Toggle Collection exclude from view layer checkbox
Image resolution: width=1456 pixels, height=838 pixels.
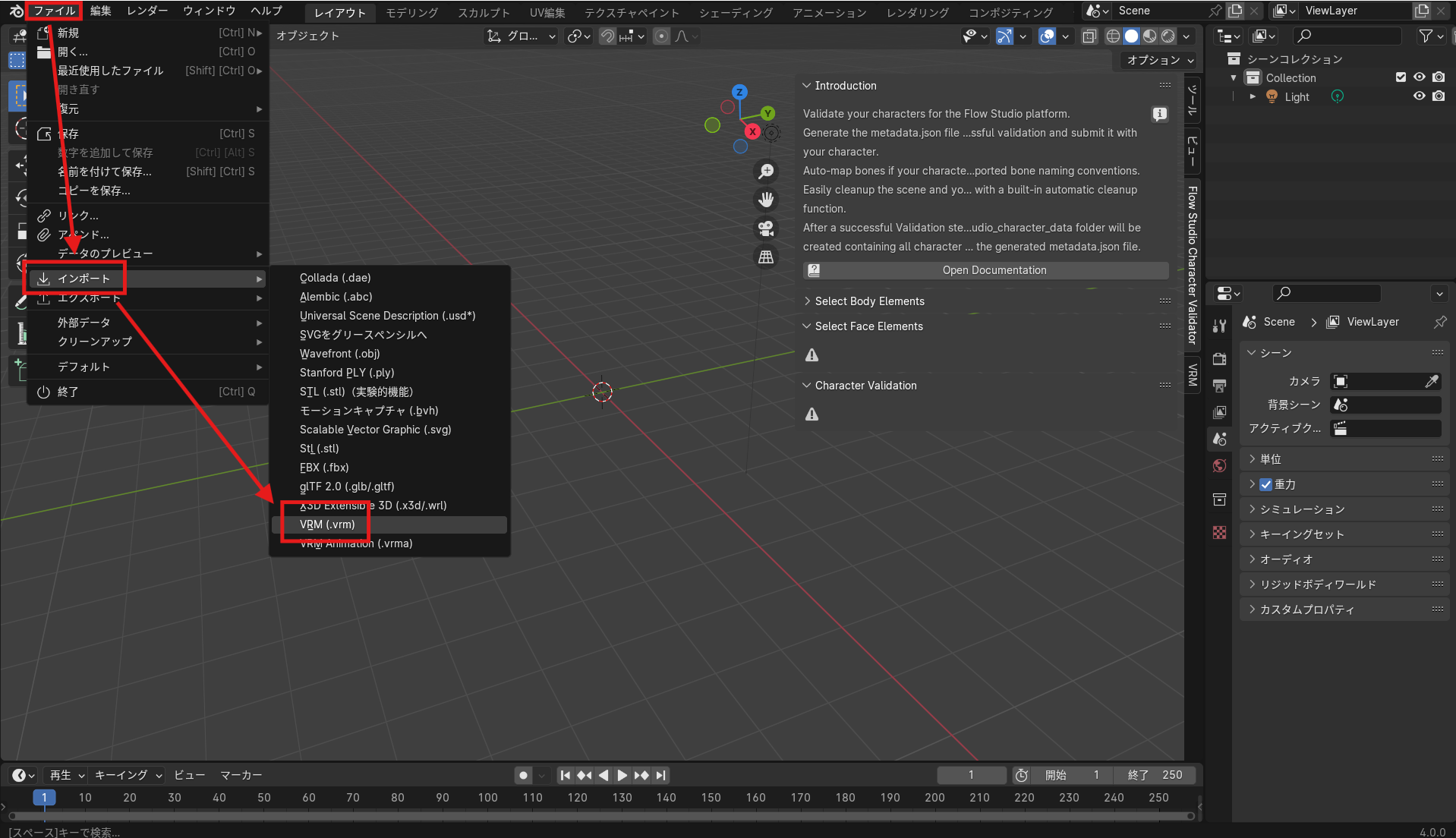tap(1401, 77)
